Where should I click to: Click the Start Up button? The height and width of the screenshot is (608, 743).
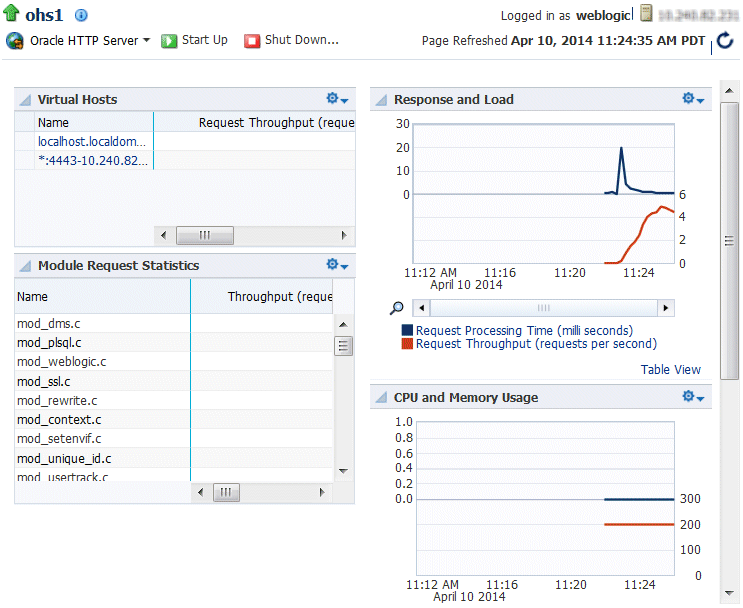195,40
